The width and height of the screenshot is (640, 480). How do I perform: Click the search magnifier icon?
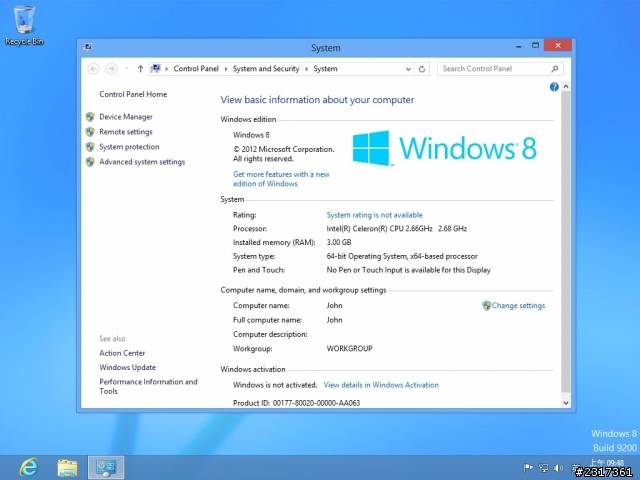(x=555, y=69)
